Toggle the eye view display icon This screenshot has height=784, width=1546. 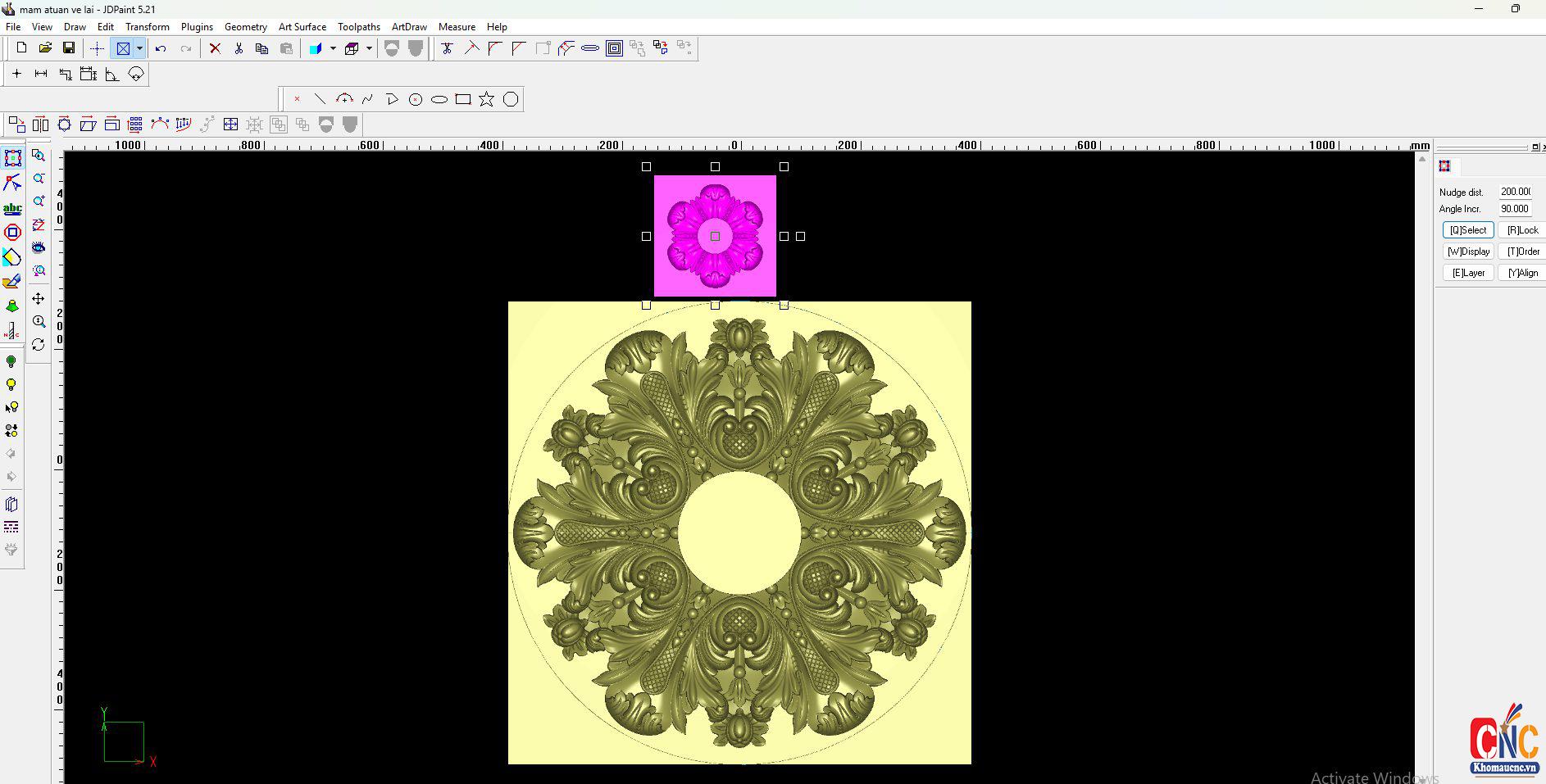[39, 247]
